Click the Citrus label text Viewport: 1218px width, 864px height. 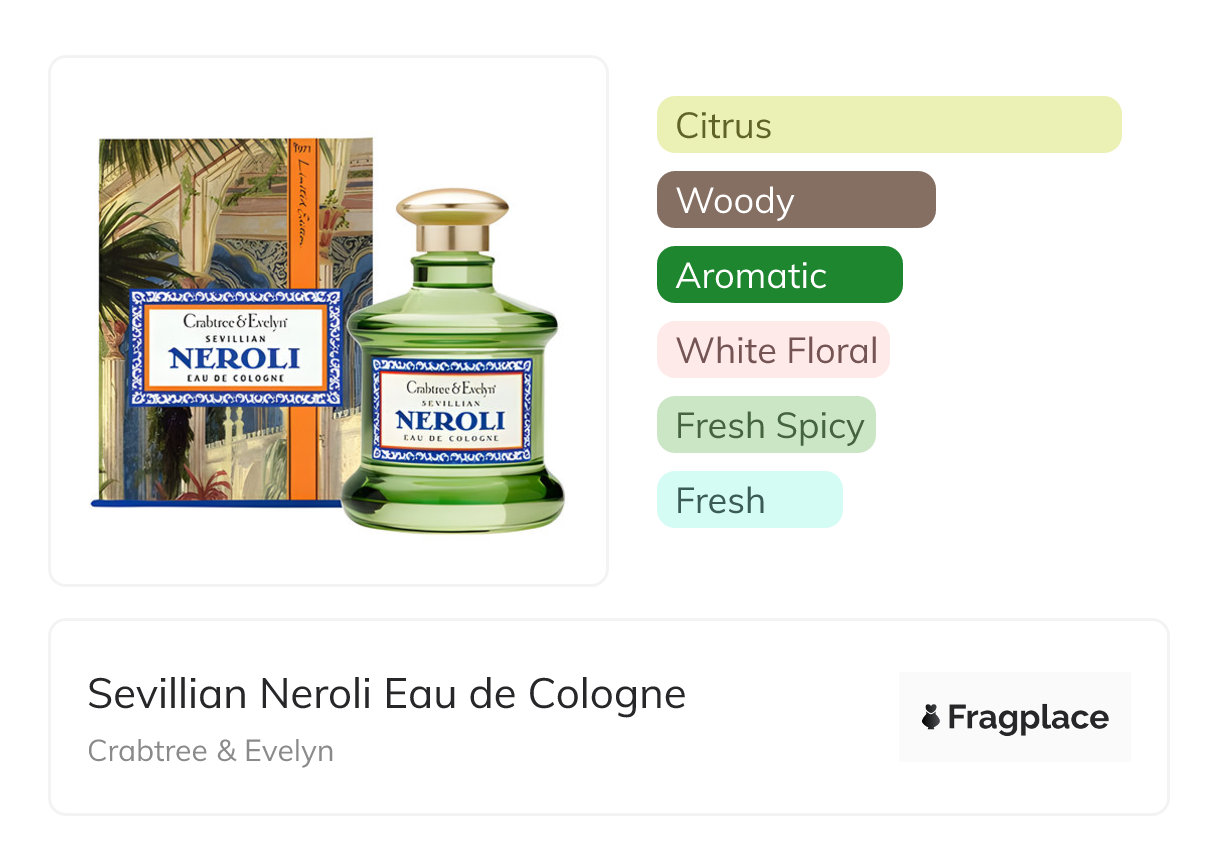[x=723, y=126]
